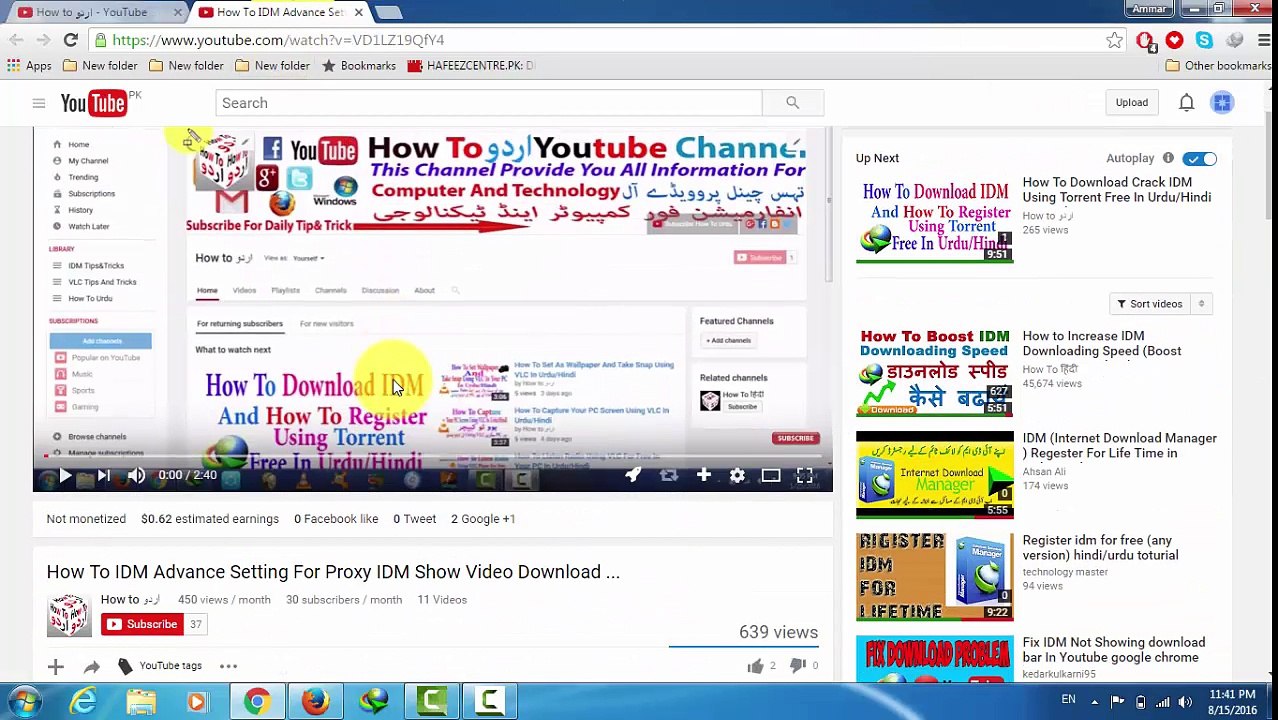
Task: Bookmark this page with star icon
Action: [x=1114, y=40]
